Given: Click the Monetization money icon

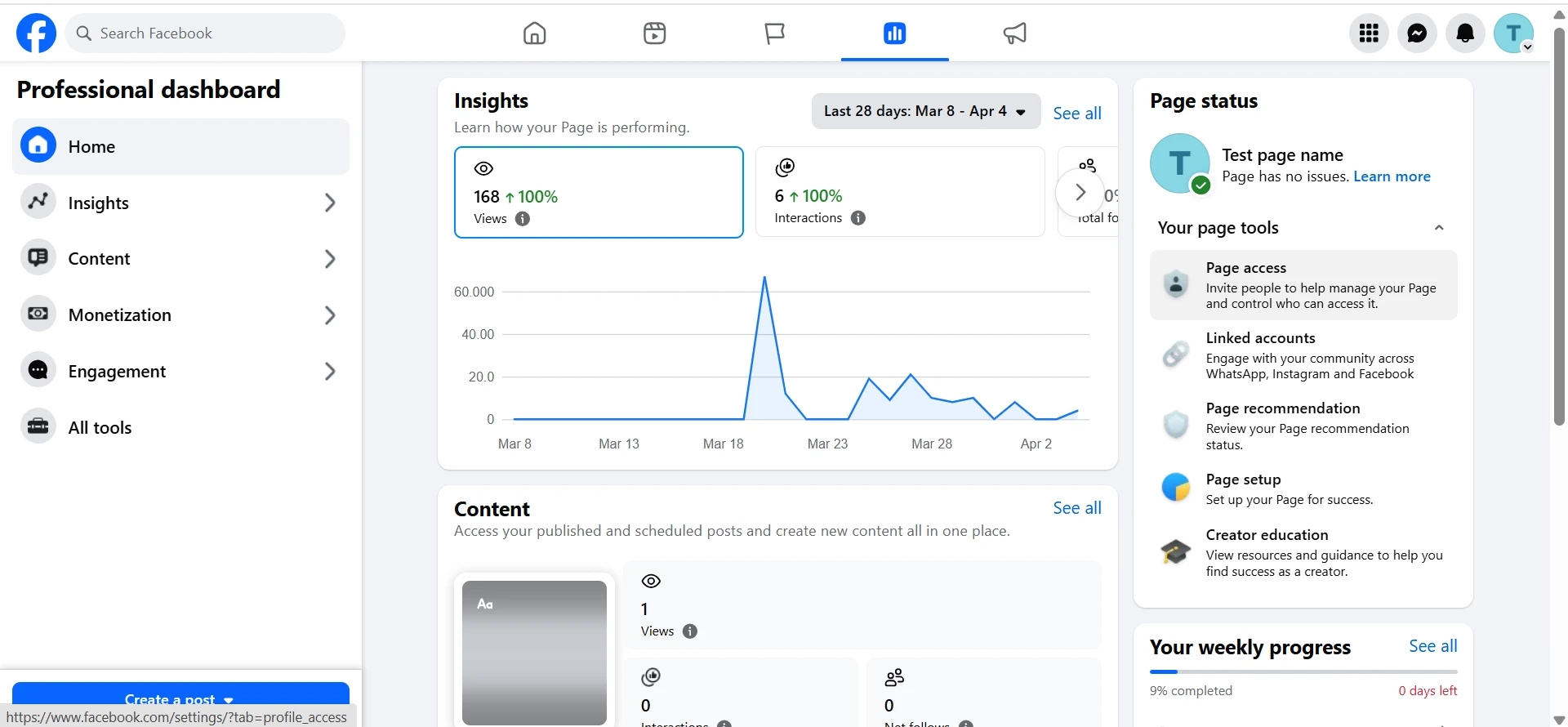Looking at the screenshot, I should 38,314.
